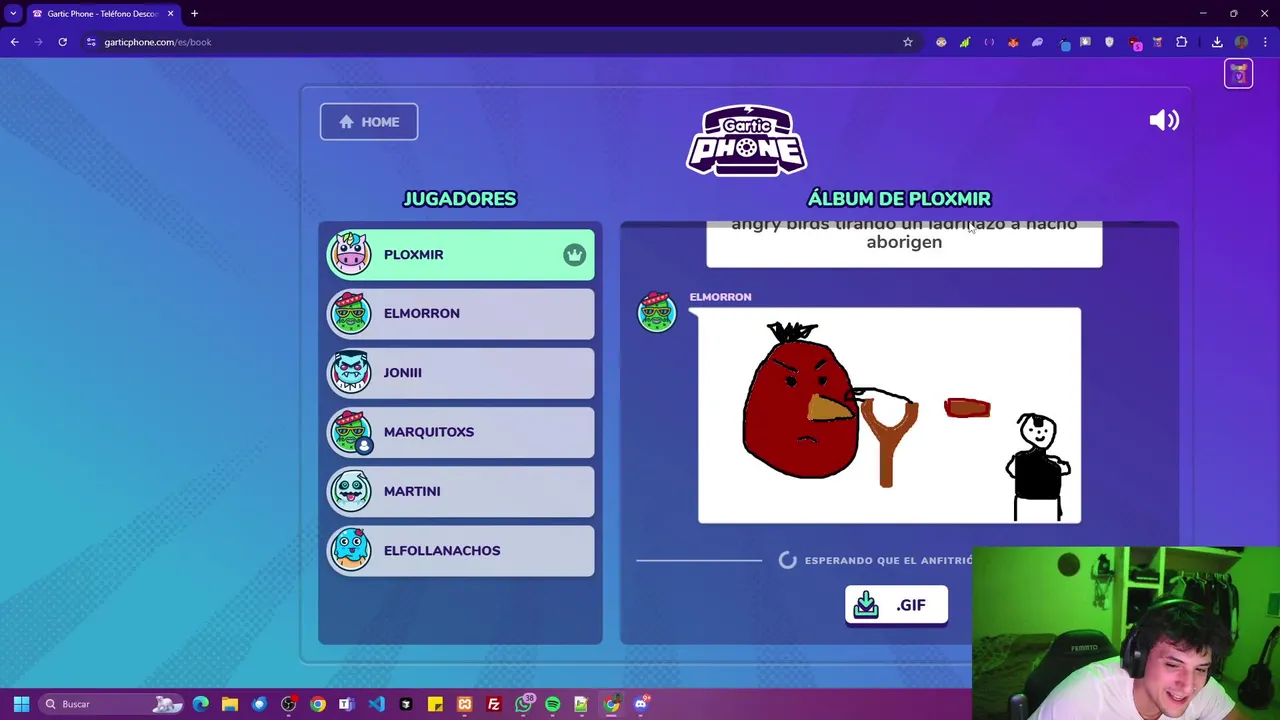The height and width of the screenshot is (720, 1280).
Task: Click the prompt text 'angry birds tirando un ladrillazo'
Action: (904, 233)
